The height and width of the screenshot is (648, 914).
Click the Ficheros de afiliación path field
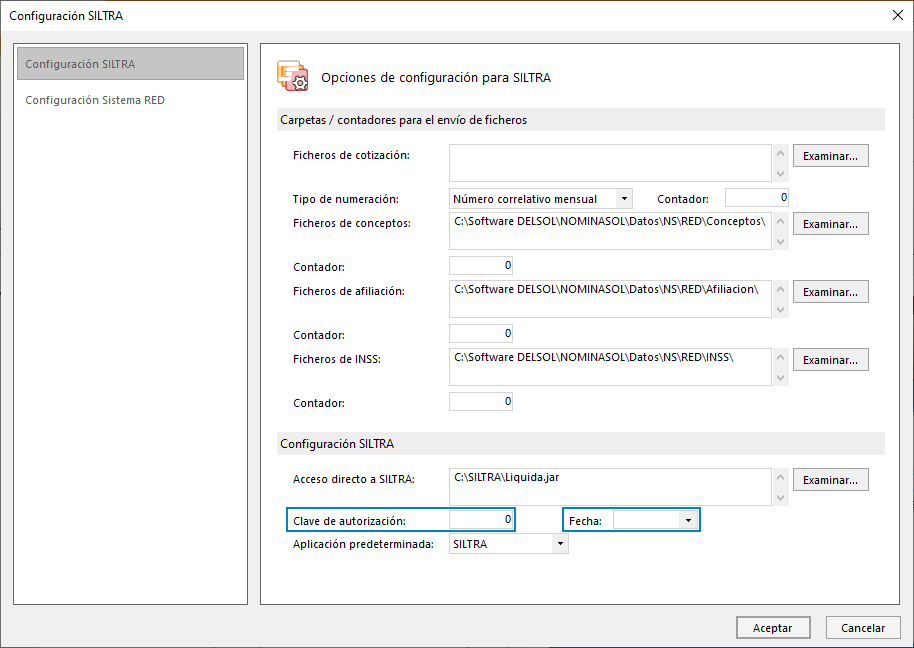pos(610,299)
